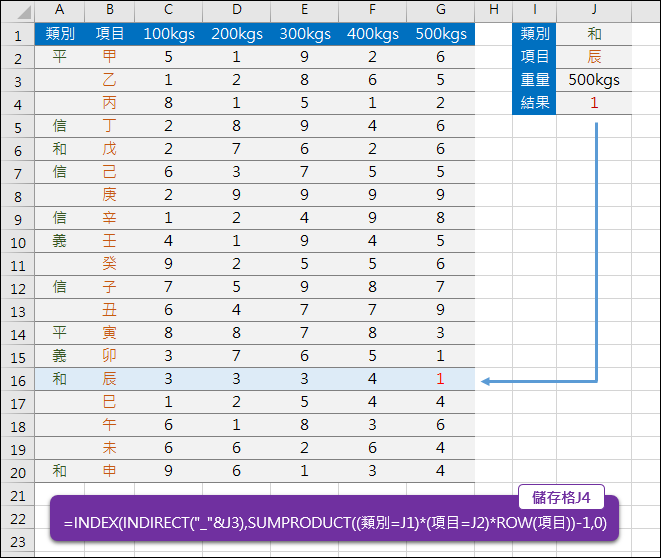Select column I header
661x558 pixels.
tap(535, 10)
